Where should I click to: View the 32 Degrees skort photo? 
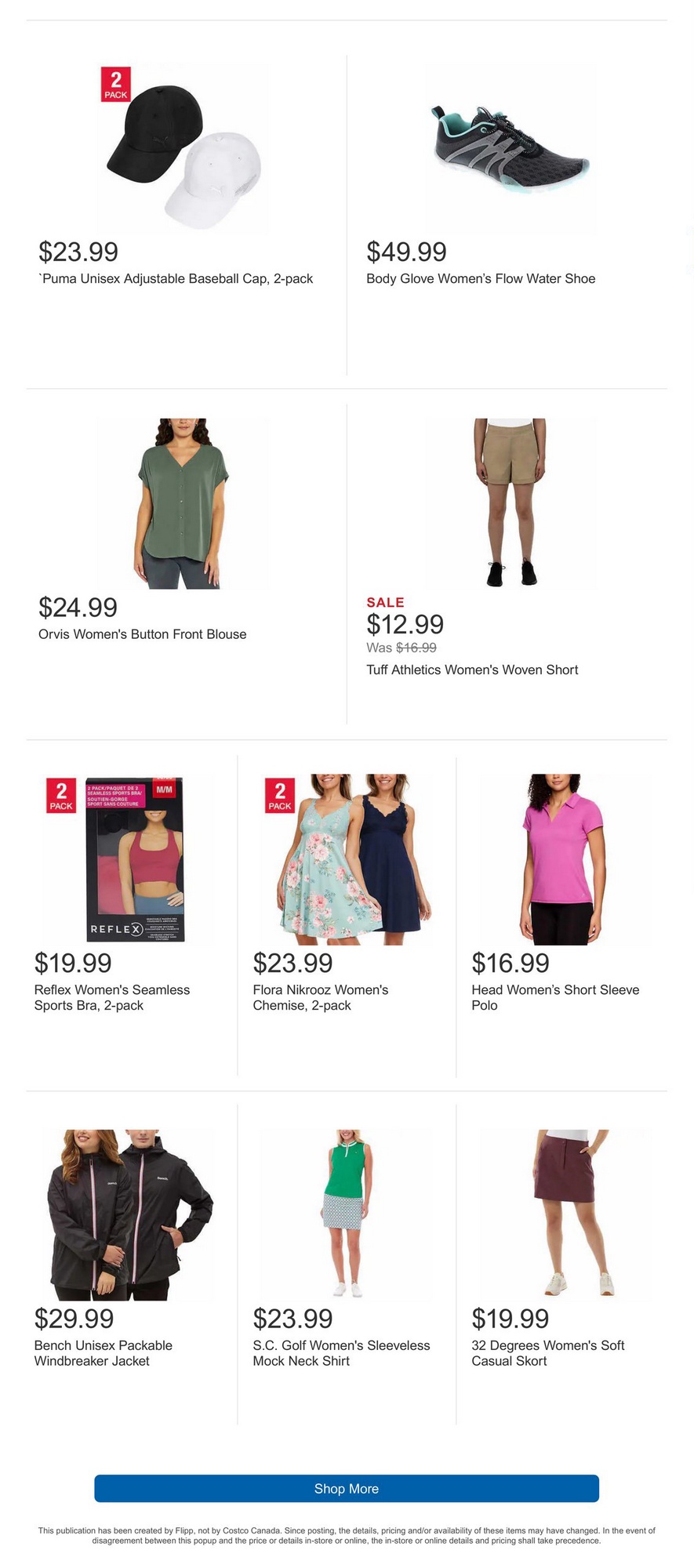pyautogui.click(x=565, y=1215)
